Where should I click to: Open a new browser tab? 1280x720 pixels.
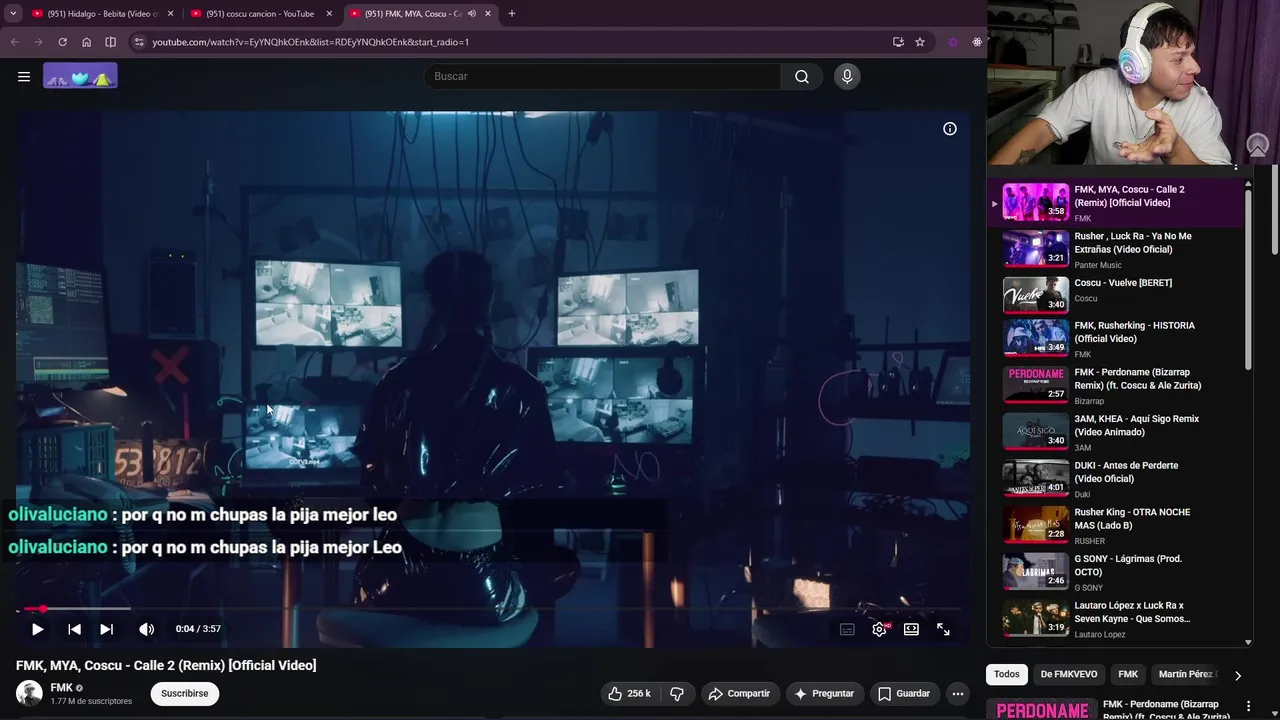tap(511, 14)
